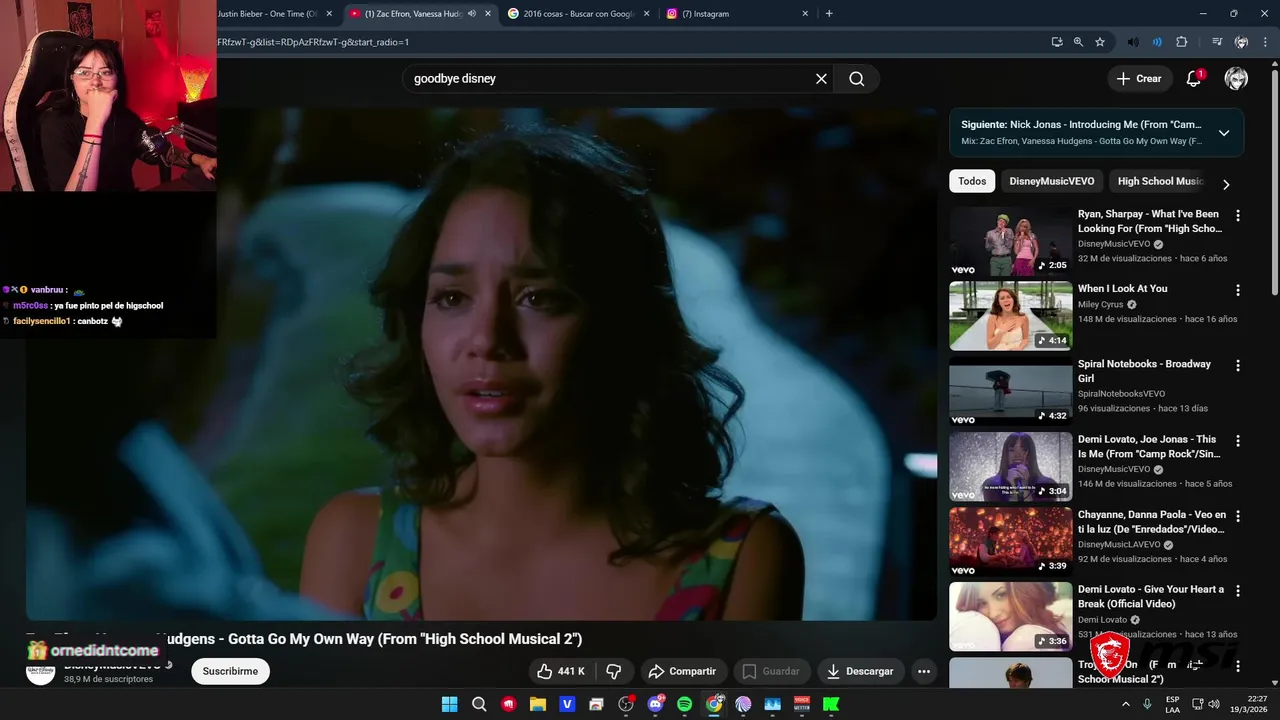Screen dimensions: 1280x720
Task: Open the Chrome extensions puzzle icon
Action: (1182, 42)
